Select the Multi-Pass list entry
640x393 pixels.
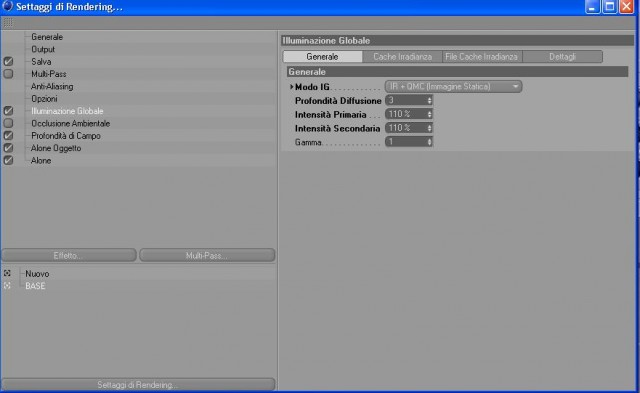49,74
